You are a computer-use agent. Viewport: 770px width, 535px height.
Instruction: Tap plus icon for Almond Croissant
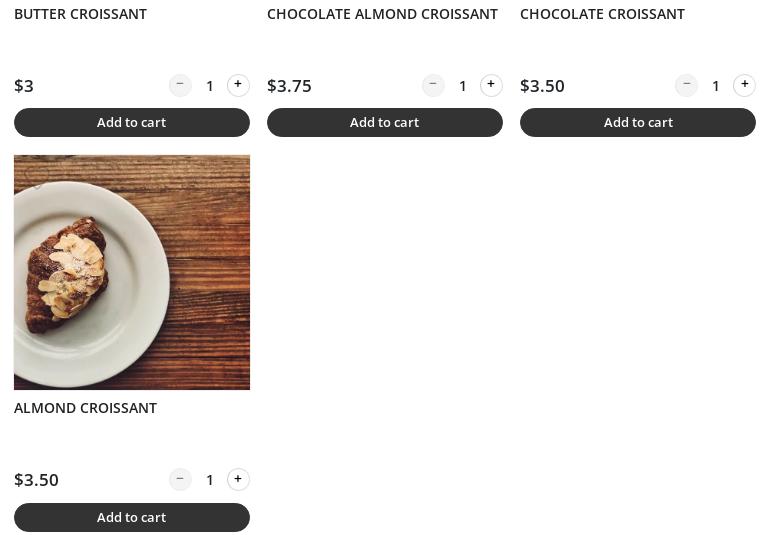(x=238, y=479)
